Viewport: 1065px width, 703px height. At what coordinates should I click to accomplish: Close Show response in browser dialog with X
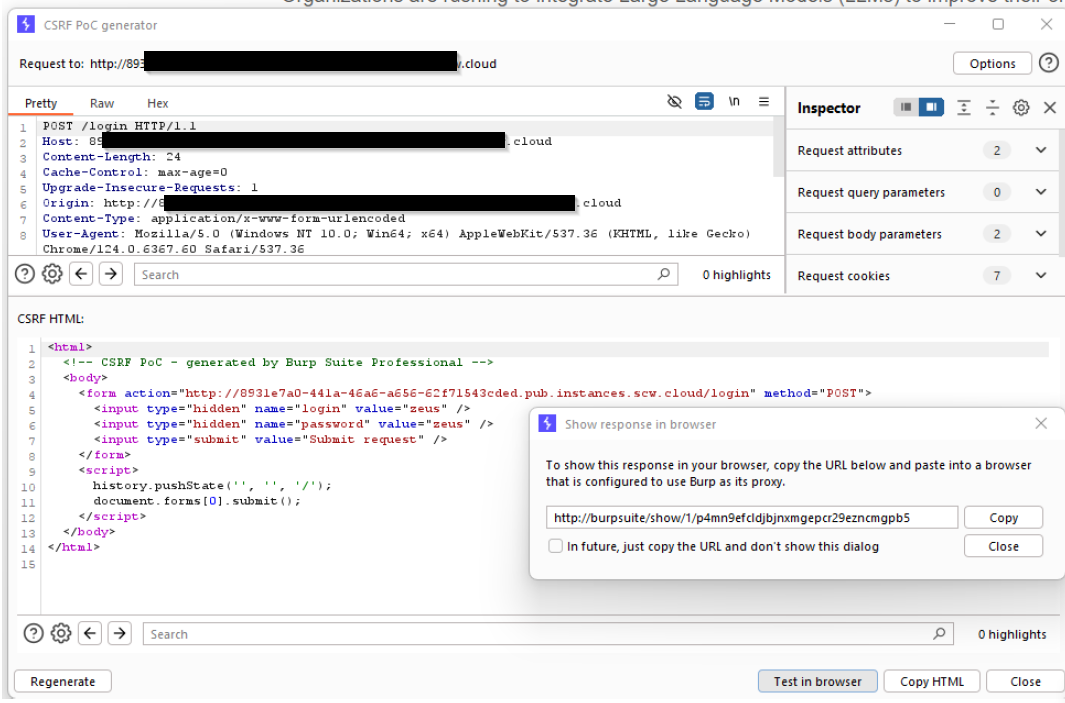click(x=1041, y=423)
